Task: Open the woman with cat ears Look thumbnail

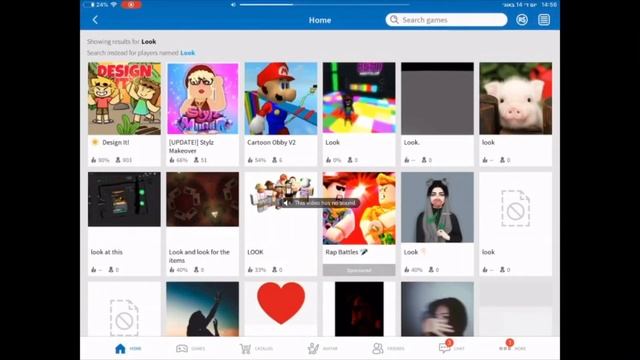Action: click(438, 207)
